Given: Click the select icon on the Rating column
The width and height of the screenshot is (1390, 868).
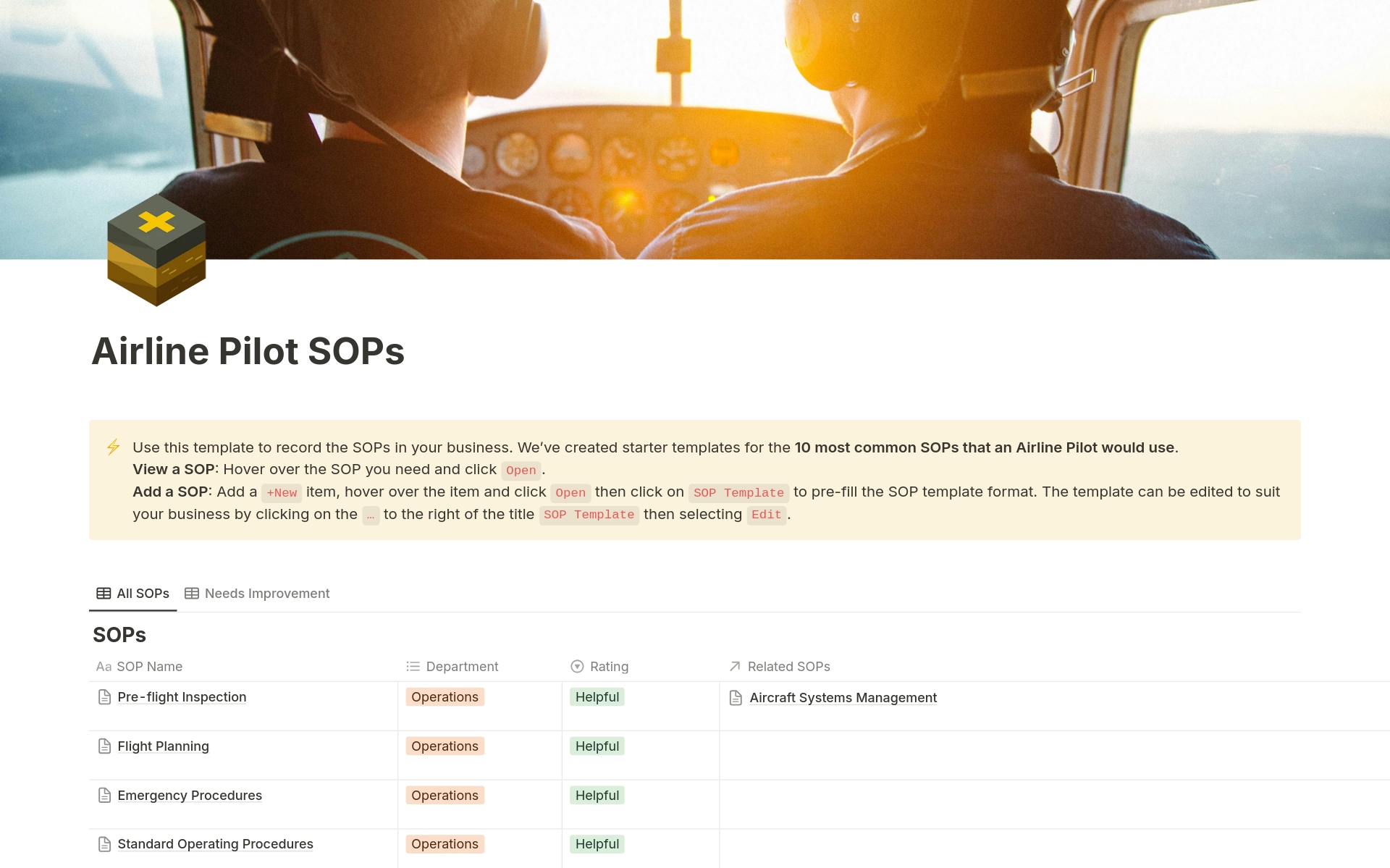Looking at the screenshot, I should tap(576, 666).
